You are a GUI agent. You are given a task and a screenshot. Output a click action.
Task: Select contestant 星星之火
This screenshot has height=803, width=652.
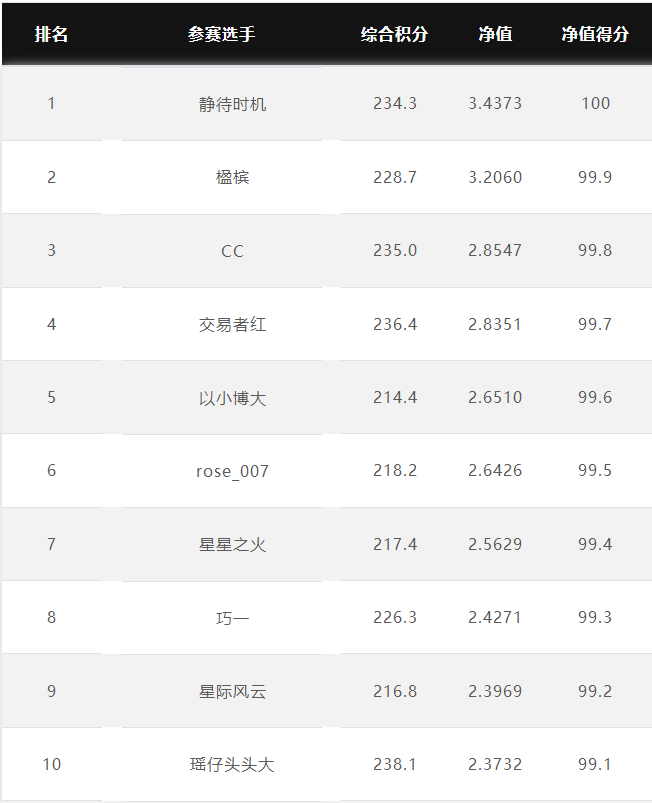point(233,544)
